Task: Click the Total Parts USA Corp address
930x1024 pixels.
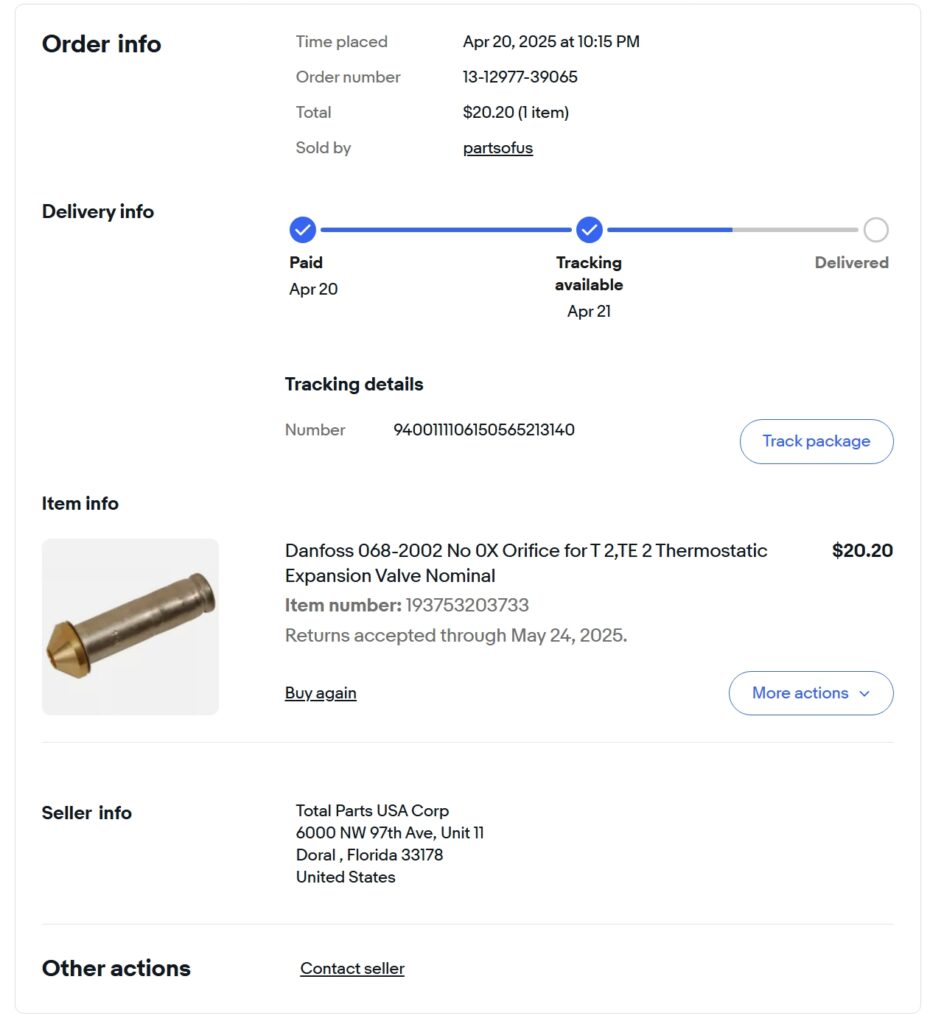Action: pos(390,844)
